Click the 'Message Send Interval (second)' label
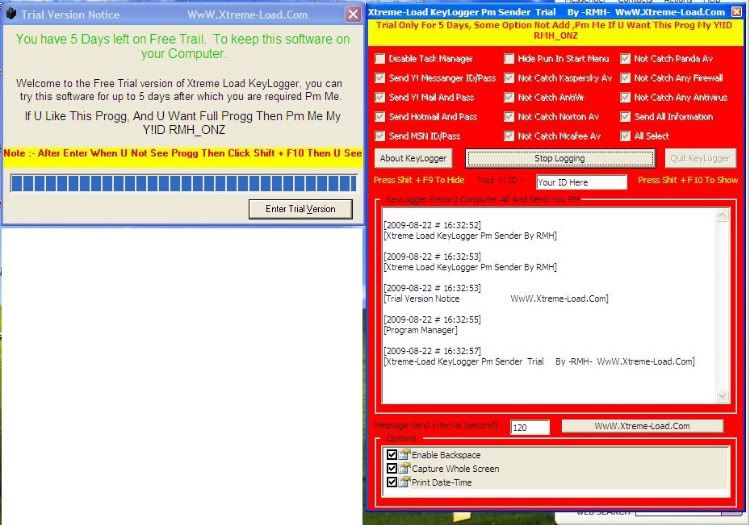This screenshot has width=749, height=525. [436, 425]
